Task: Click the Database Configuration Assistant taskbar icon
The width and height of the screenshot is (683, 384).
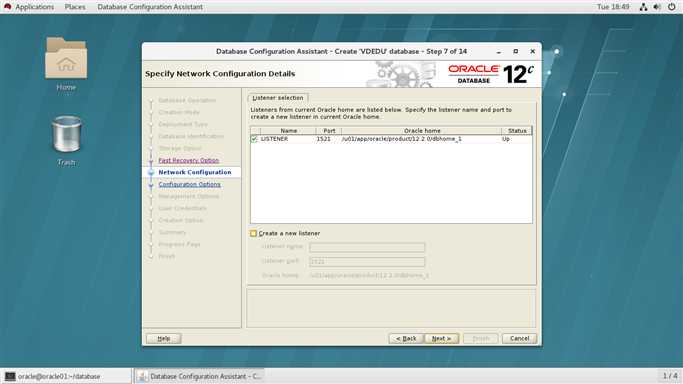Action: 142,376
